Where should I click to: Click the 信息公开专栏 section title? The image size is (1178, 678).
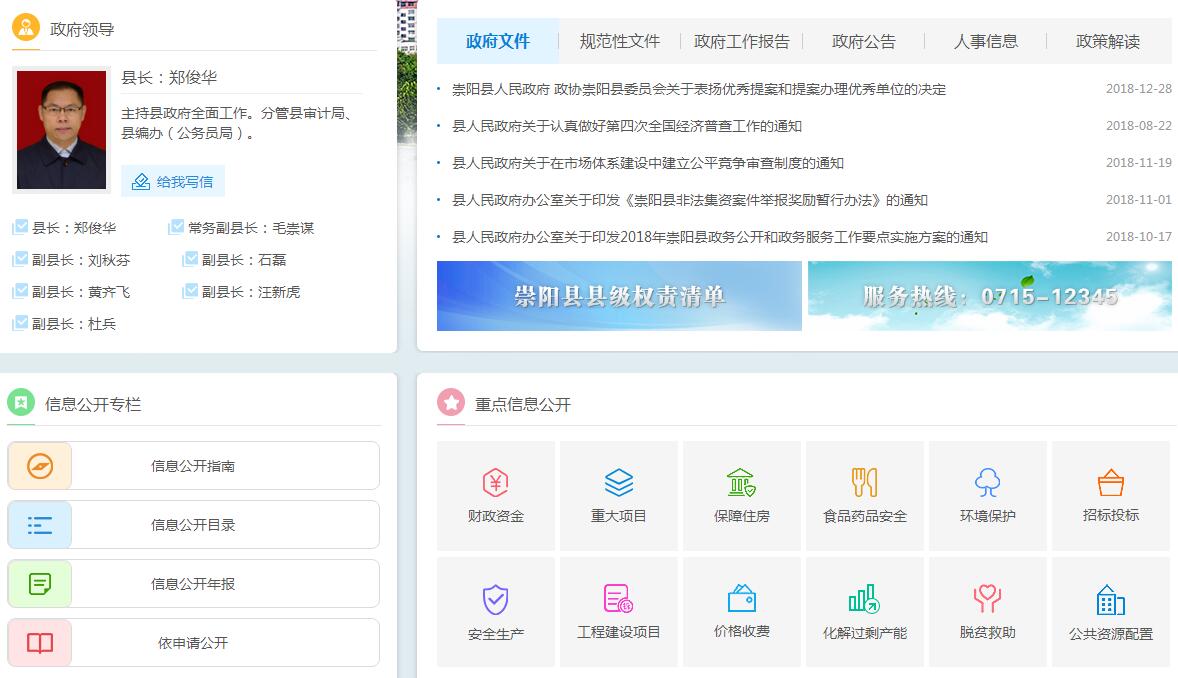click(93, 404)
